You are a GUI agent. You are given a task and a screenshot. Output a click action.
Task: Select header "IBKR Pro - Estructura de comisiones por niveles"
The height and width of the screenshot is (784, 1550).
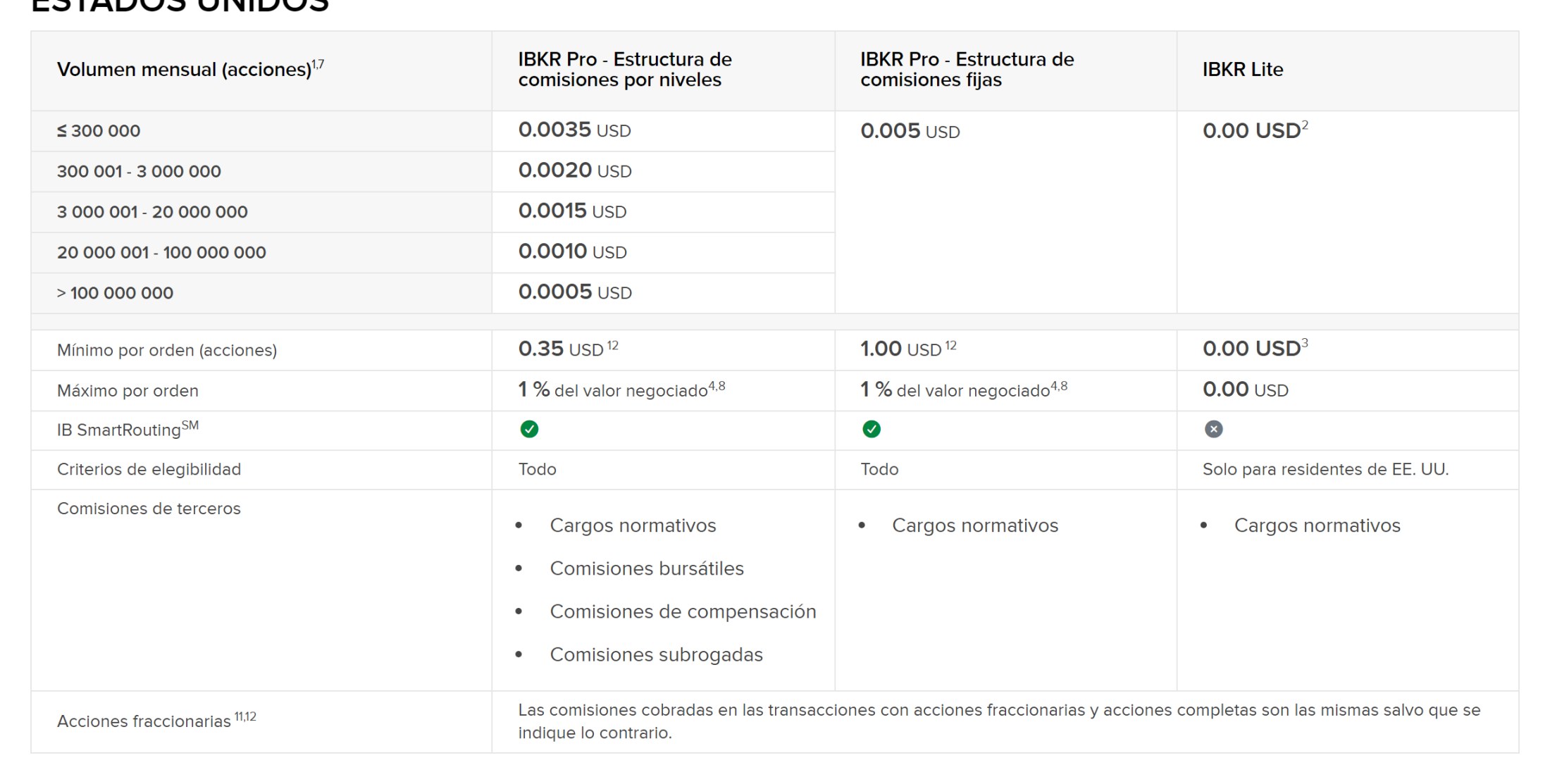pyautogui.click(x=625, y=69)
